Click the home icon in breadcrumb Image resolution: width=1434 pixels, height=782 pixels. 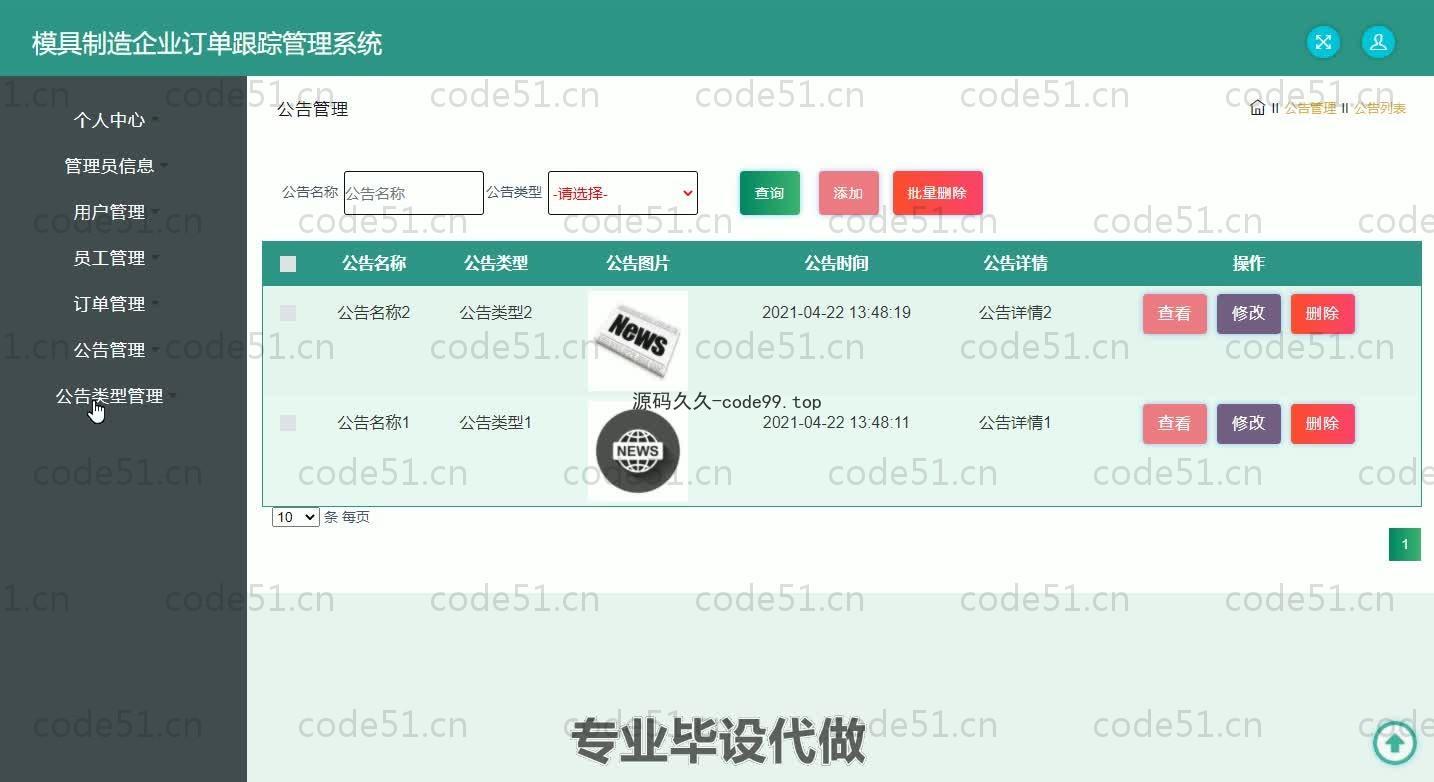pos(1257,108)
